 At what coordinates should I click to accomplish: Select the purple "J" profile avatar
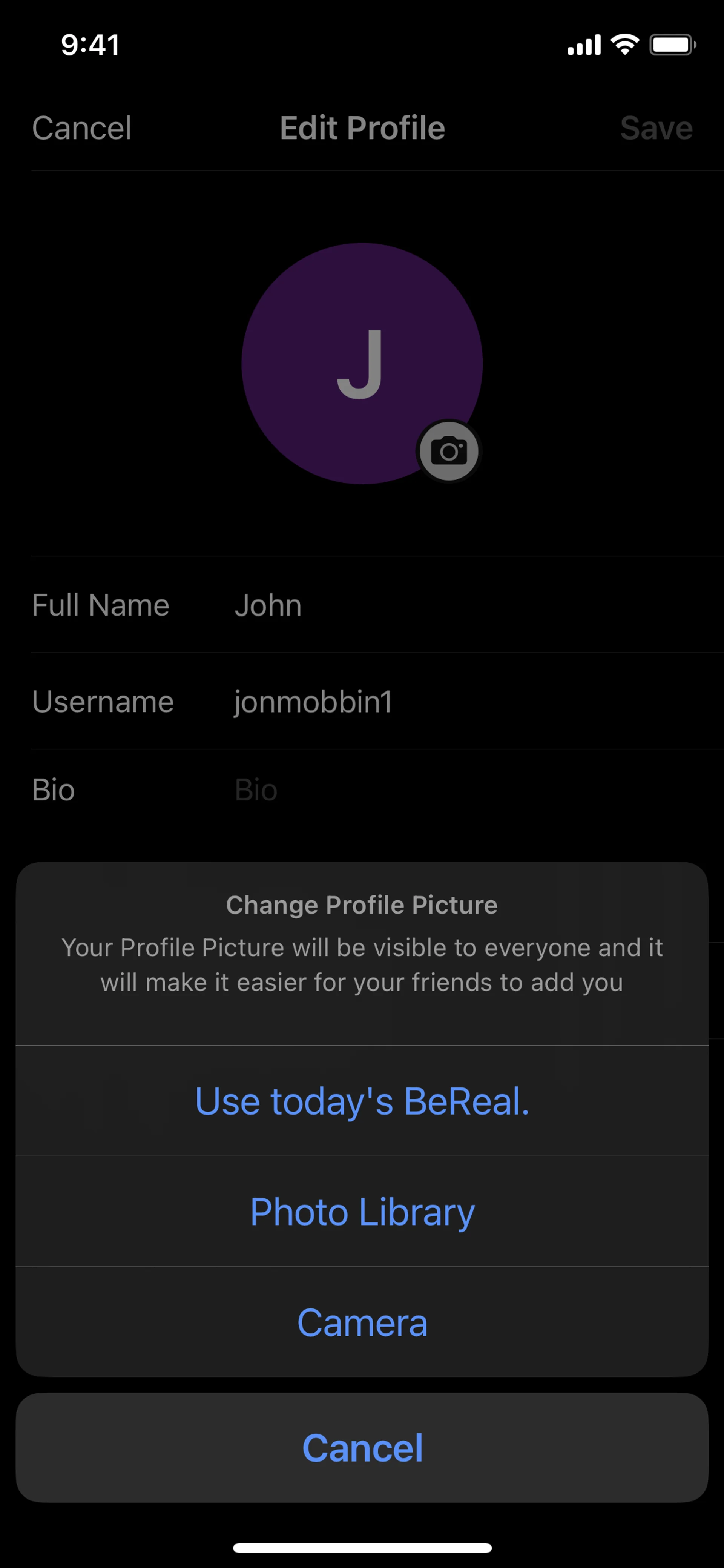point(361,363)
